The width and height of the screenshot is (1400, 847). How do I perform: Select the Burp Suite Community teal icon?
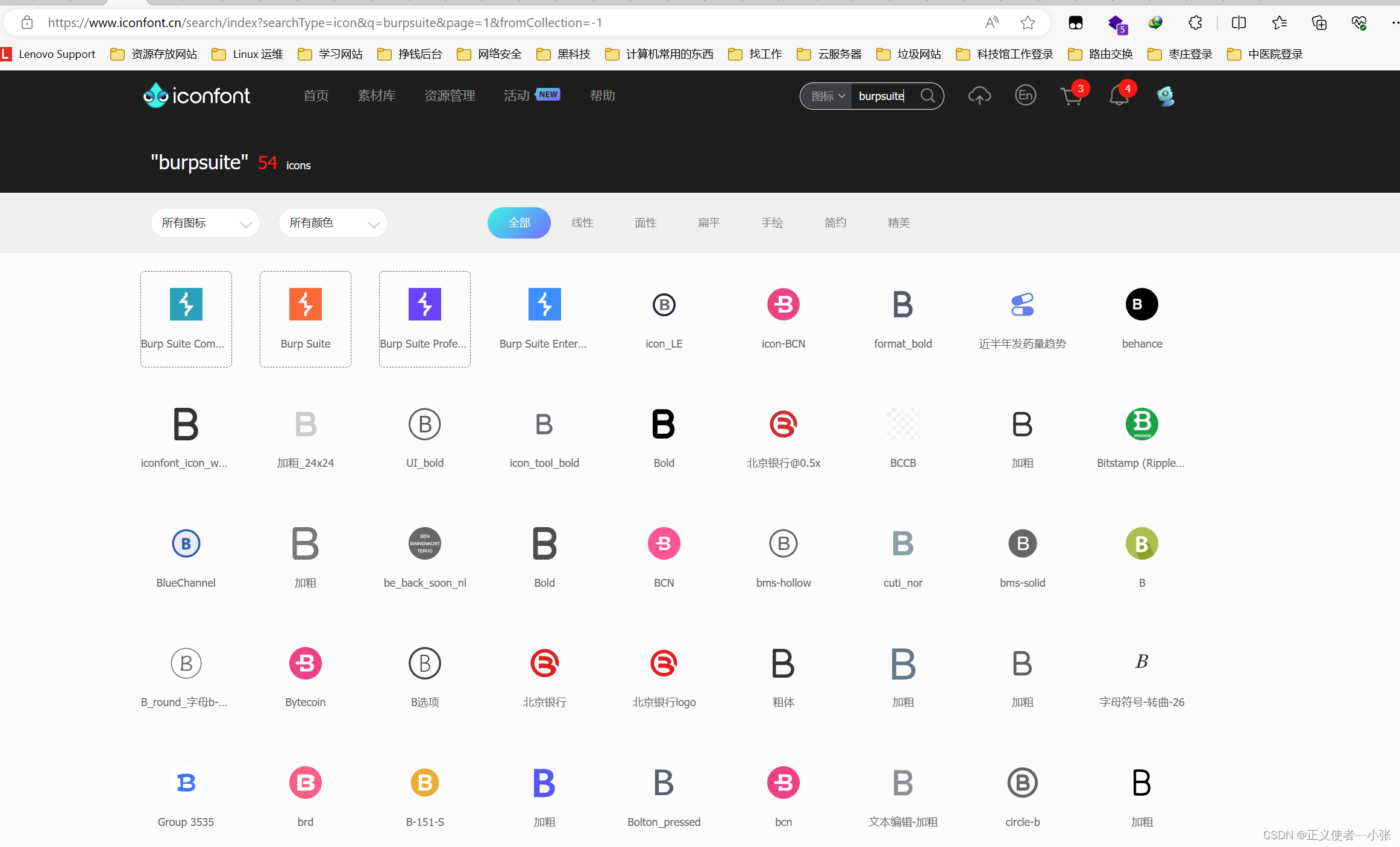point(186,304)
